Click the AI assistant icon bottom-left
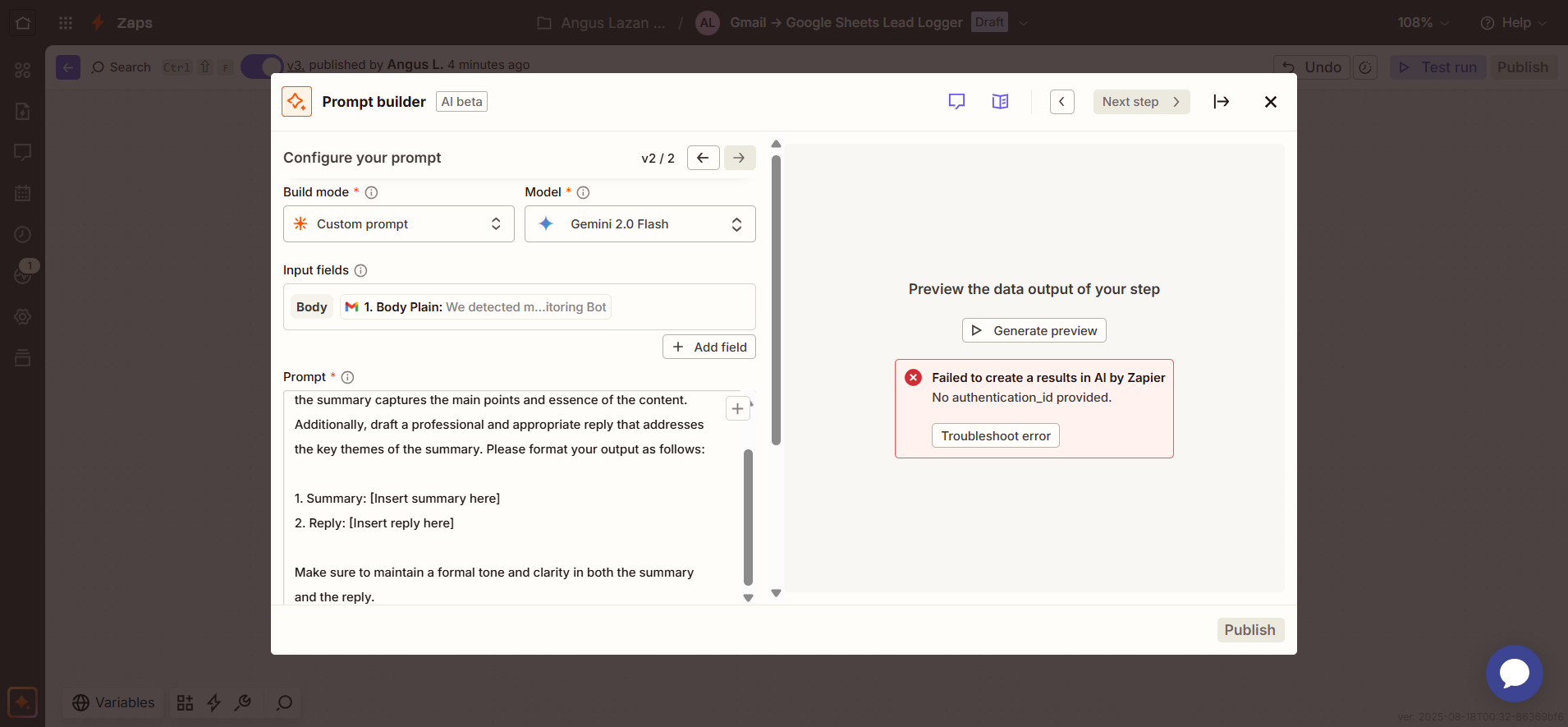Viewport: 1568px width, 727px height. pos(23,702)
